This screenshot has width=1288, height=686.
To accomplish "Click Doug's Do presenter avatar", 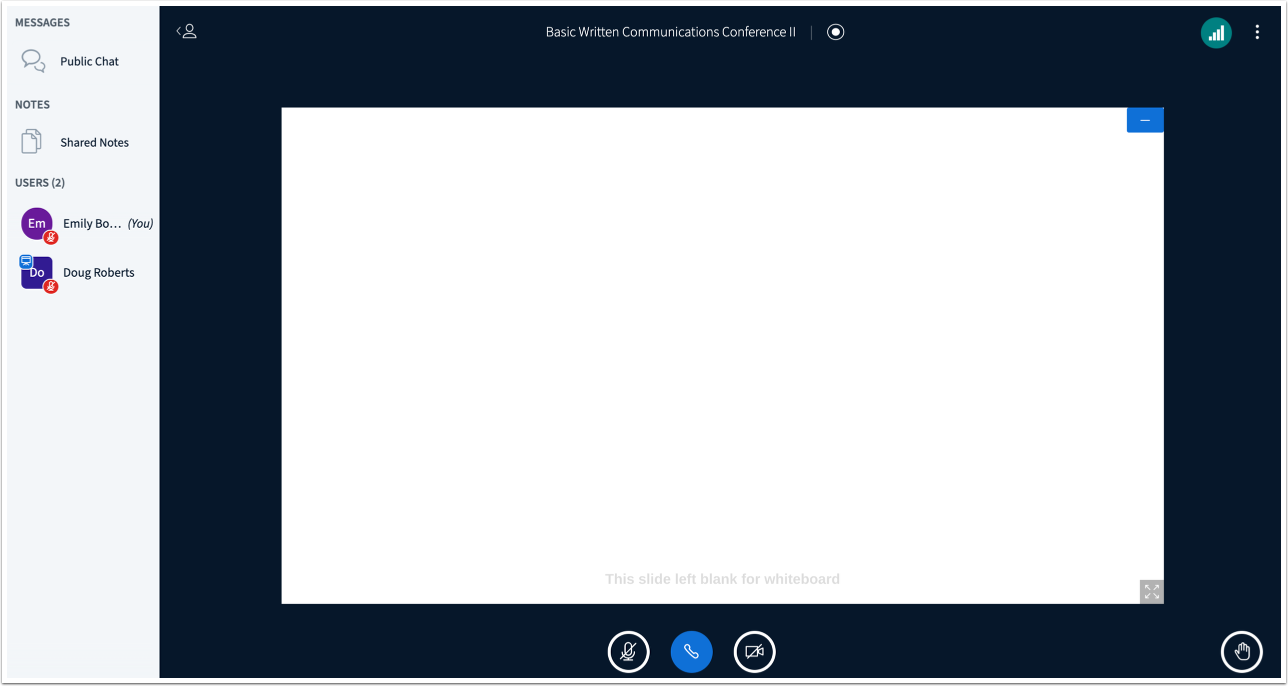I will 37,273.
